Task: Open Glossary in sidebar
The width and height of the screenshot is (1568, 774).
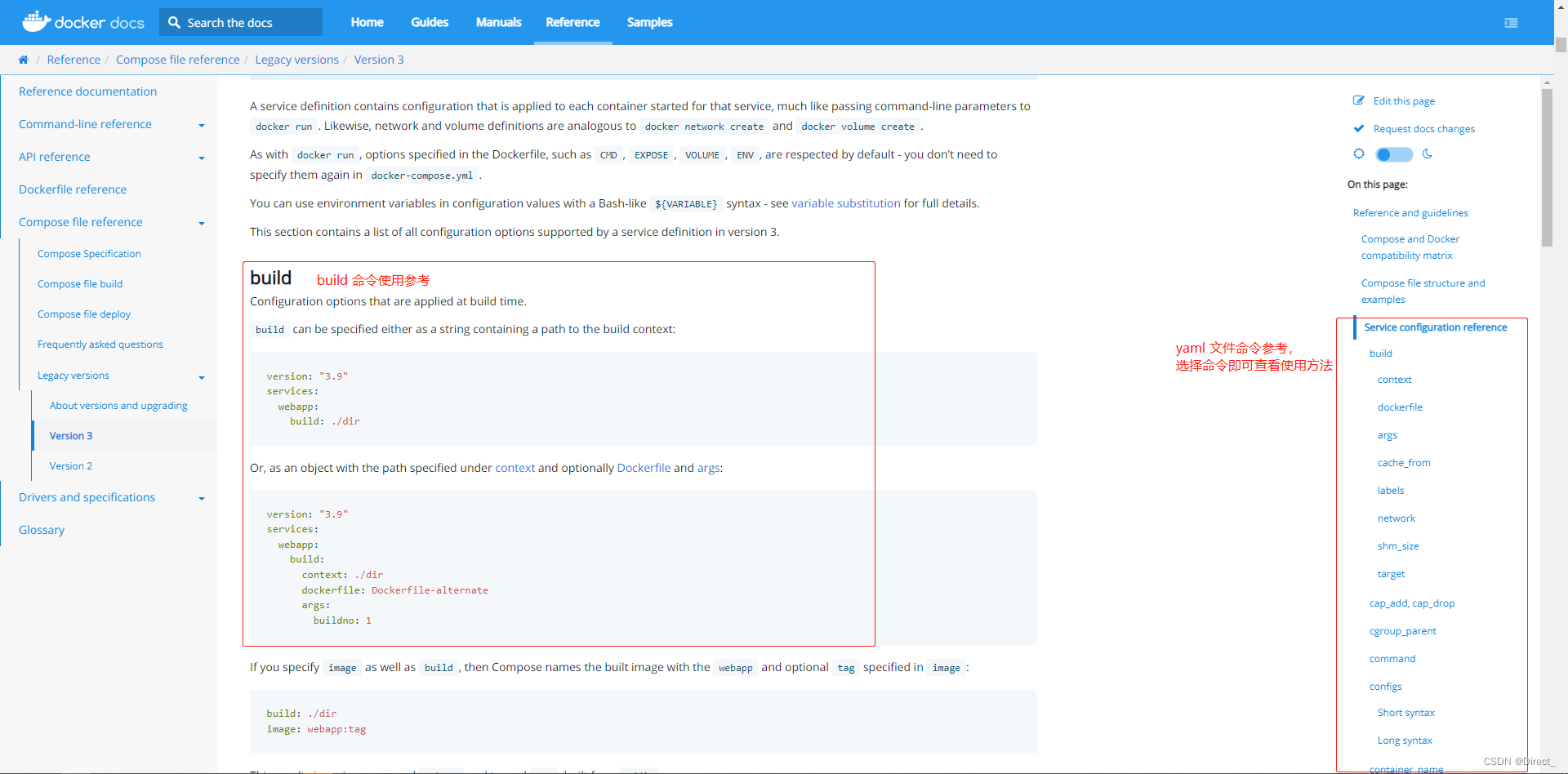Action: coord(42,530)
